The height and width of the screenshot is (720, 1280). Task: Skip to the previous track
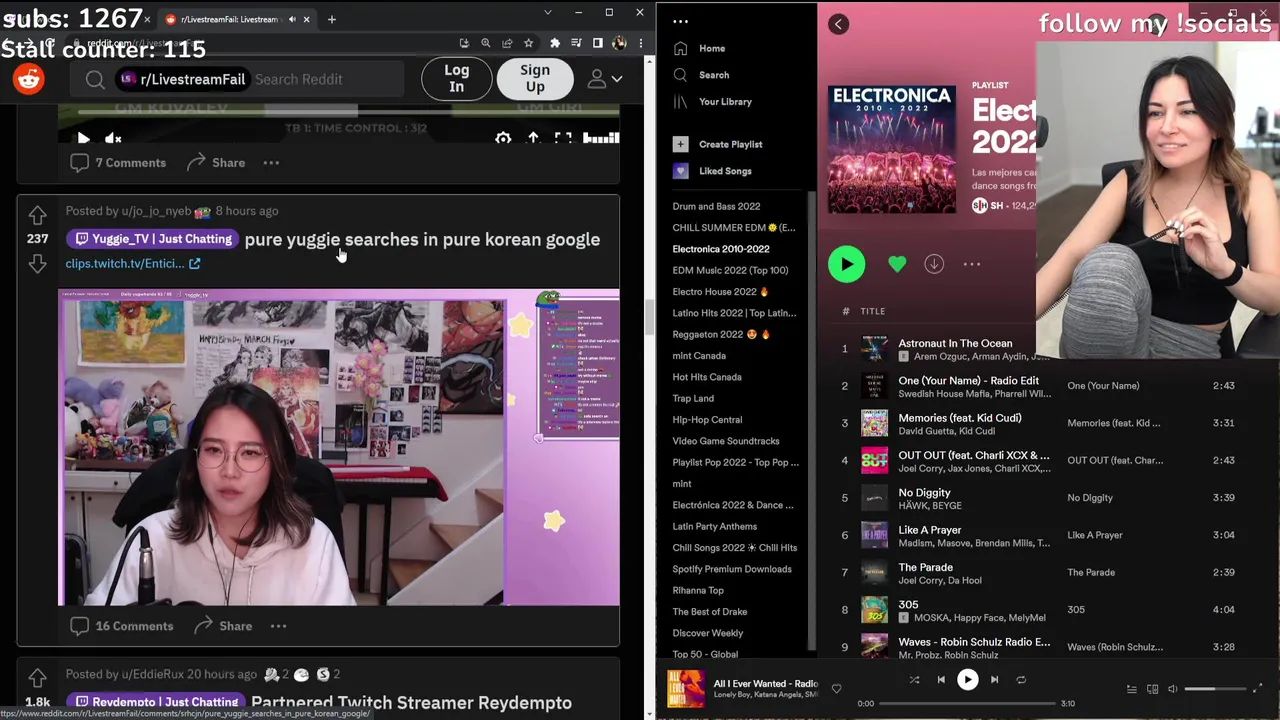tap(941, 680)
